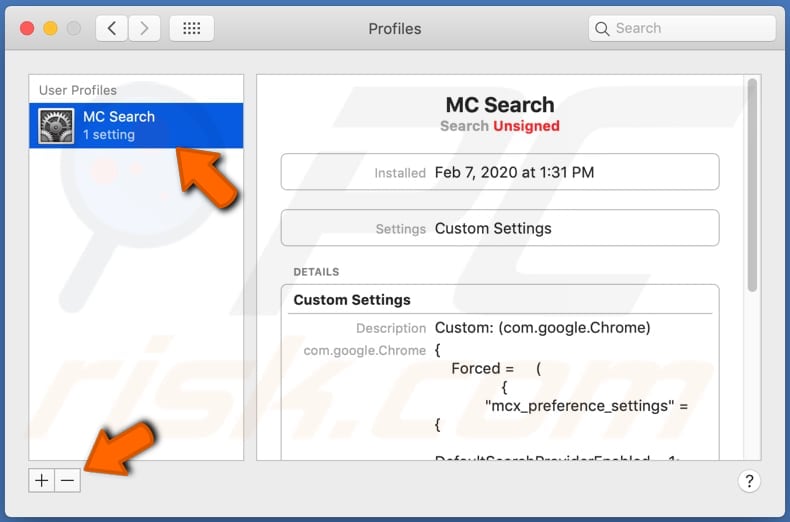790x522 pixels.
Task: Click description Custom: (com.google.Chrome)
Action: tap(543, 328)
